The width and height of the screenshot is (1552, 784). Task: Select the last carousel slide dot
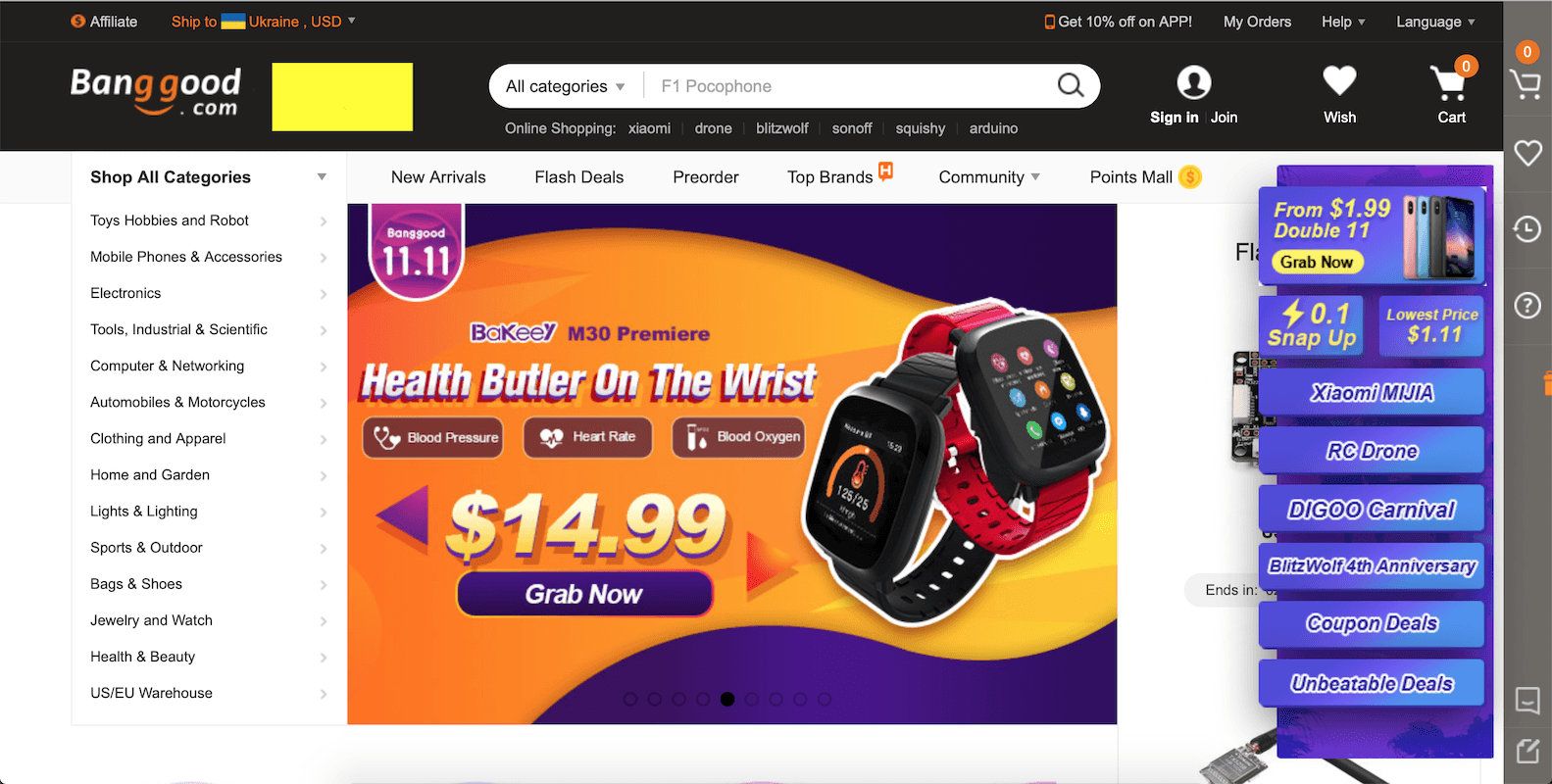pos(825,699)
